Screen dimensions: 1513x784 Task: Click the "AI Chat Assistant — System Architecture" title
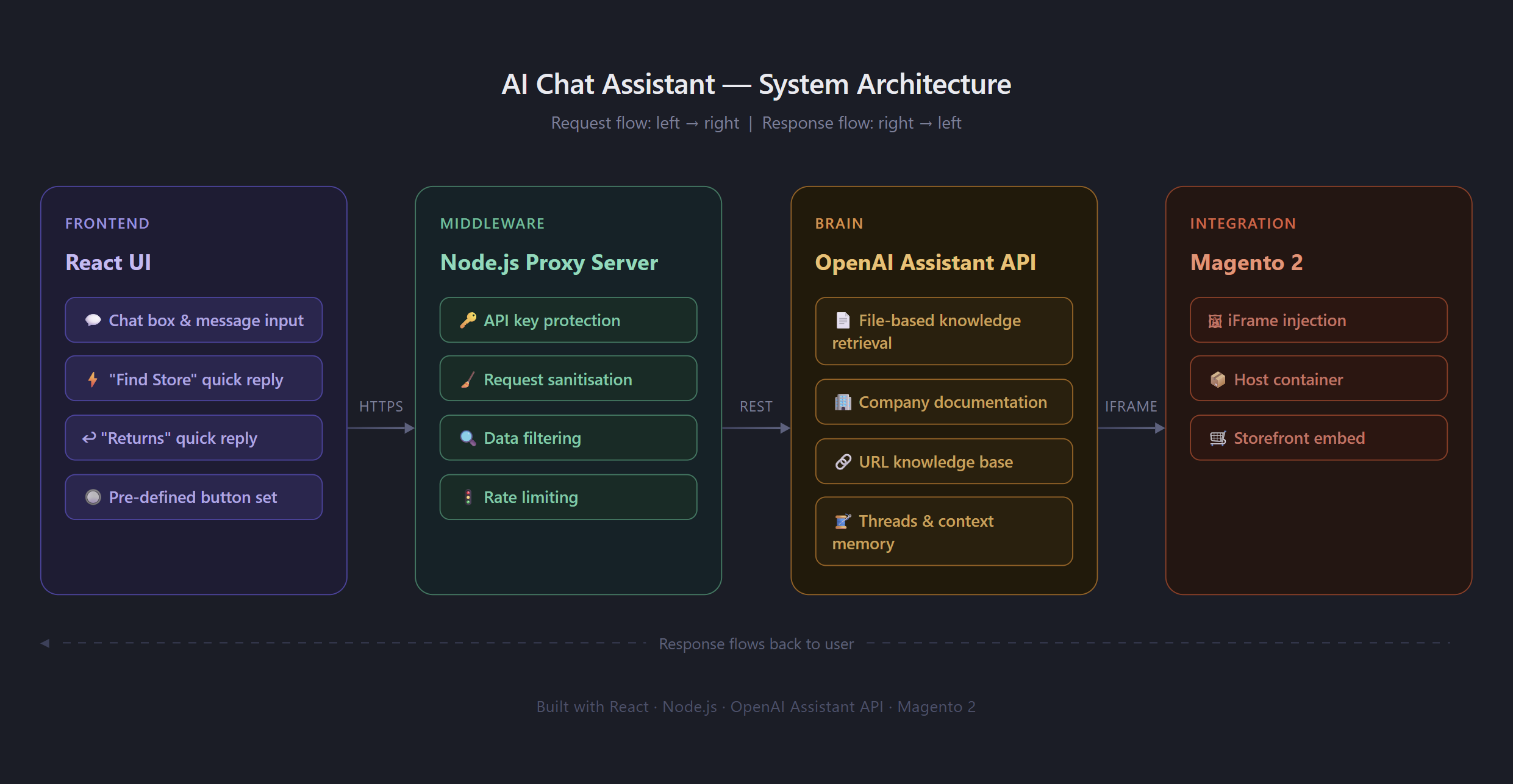pos(756,84)
